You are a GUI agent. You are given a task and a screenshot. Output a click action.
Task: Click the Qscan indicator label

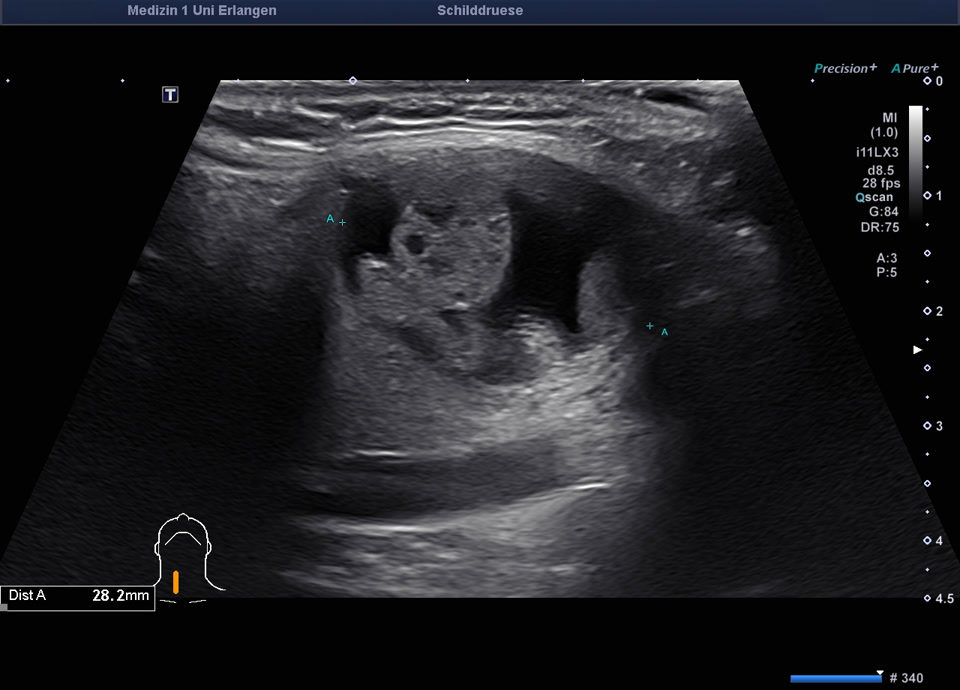click(x=874, y=198)
